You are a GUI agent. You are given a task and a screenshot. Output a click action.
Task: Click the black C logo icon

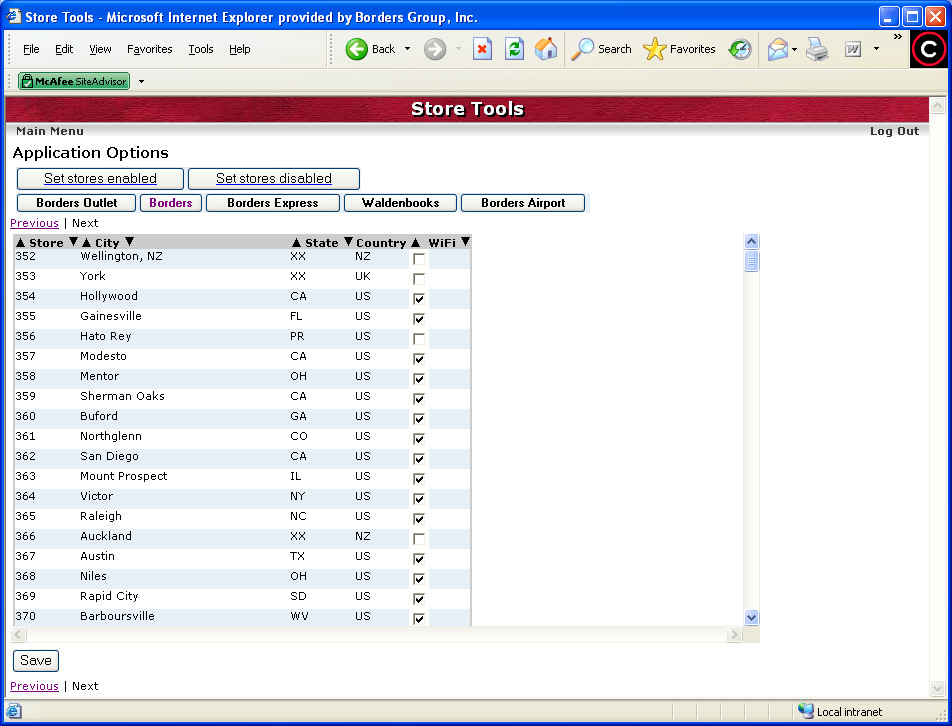pos(928,49)
